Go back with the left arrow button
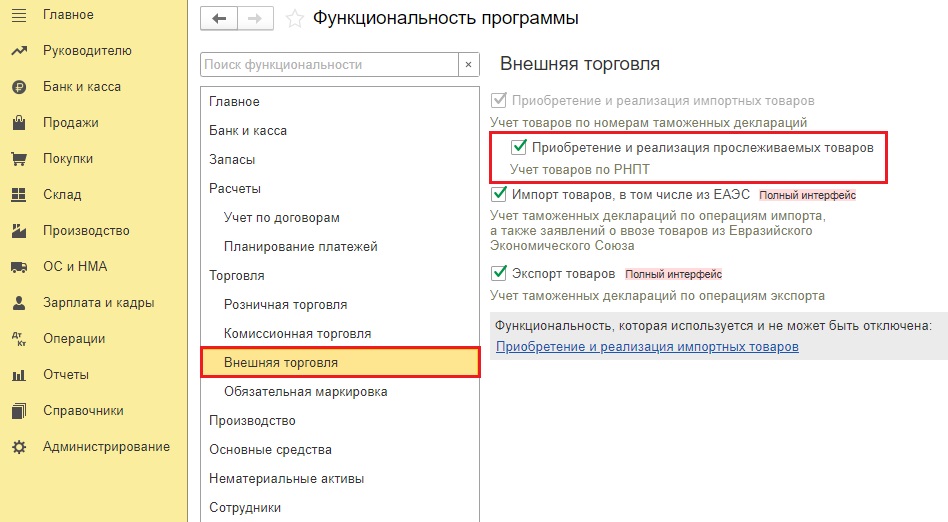Image resolution: width=948 pixels, height=522 pixels. click(219, 19)
